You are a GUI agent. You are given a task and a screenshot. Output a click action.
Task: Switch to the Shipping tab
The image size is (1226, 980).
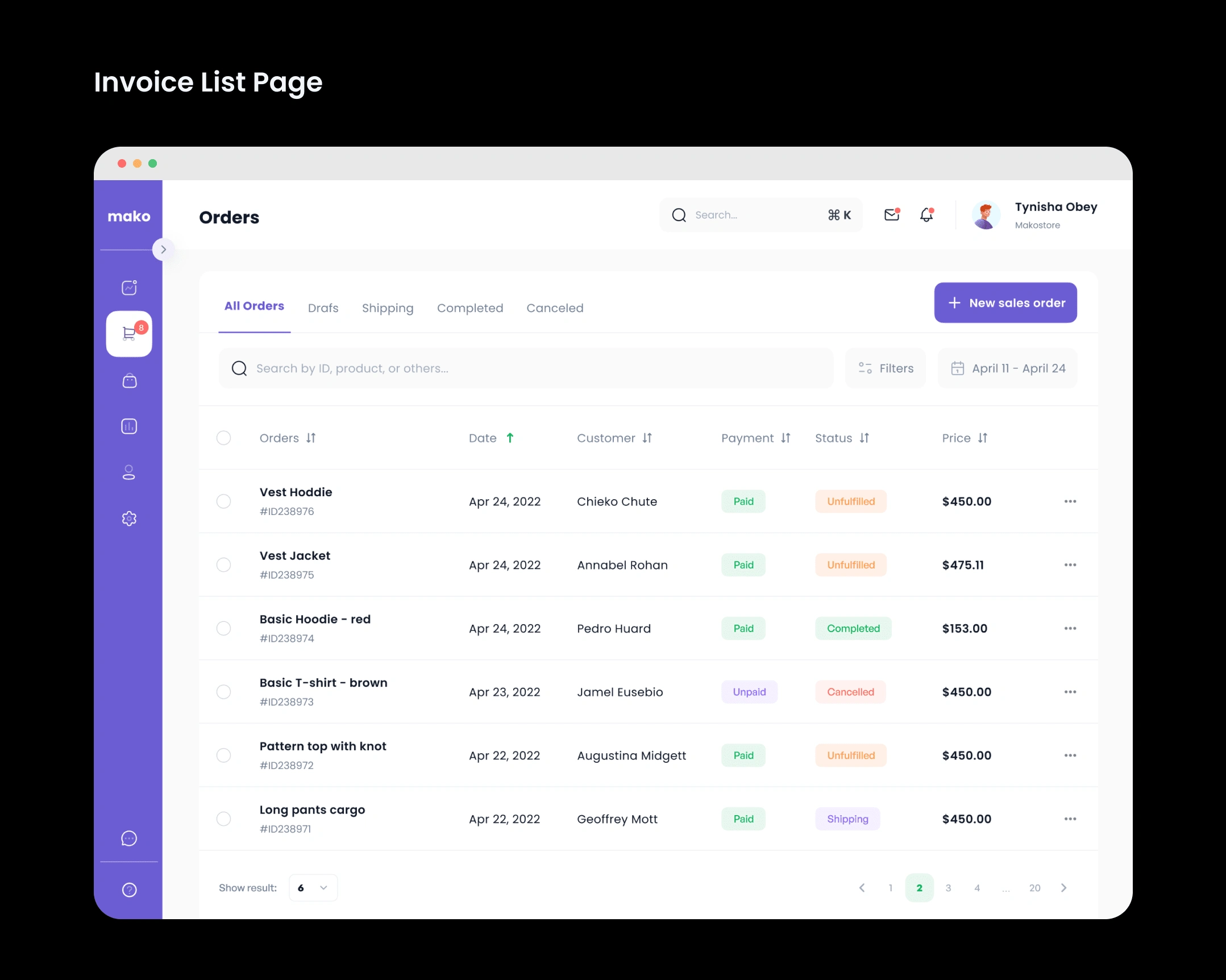[x=388, y=308]
